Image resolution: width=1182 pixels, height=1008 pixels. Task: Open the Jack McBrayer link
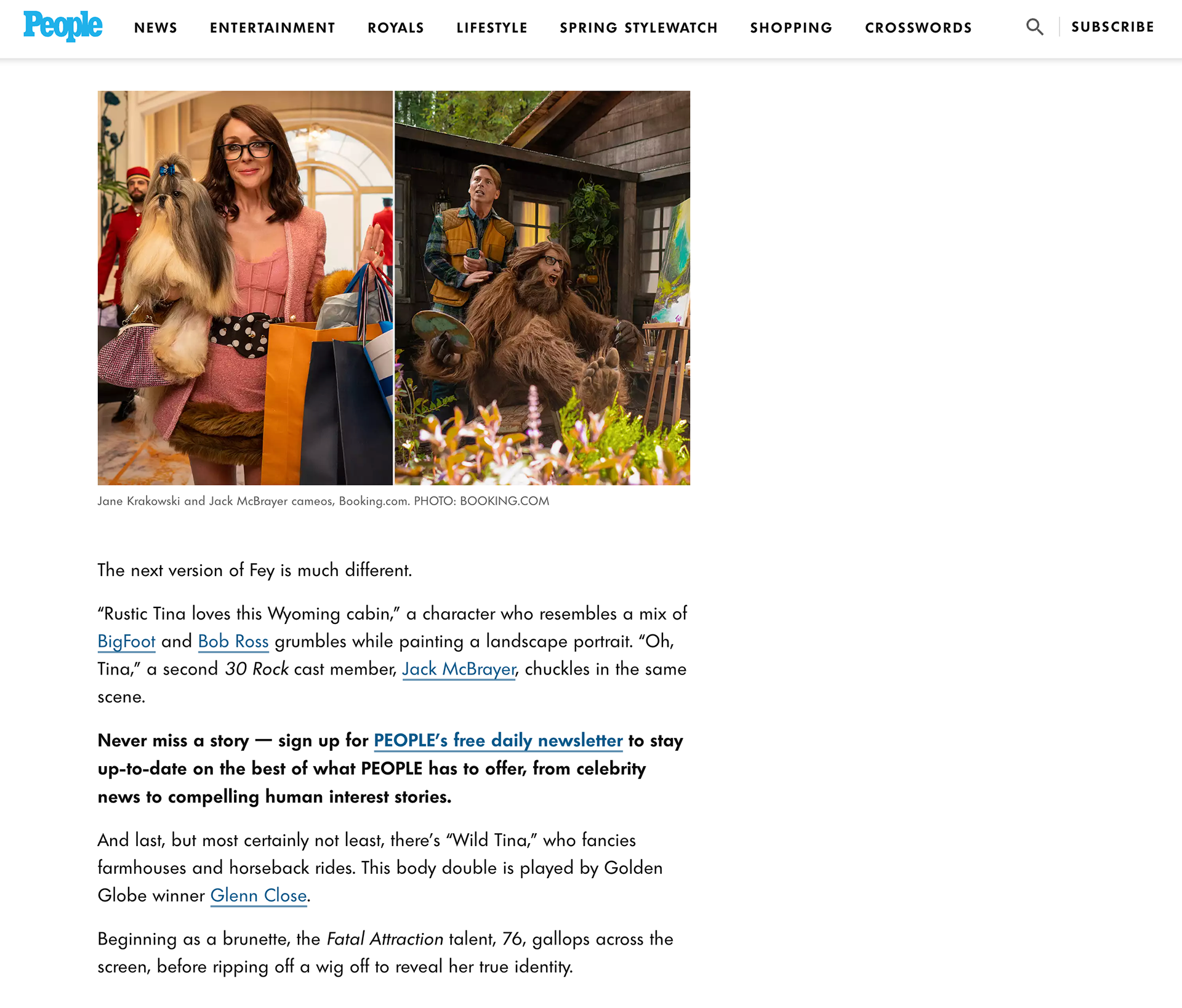pyautogui.click(x=459, y=669)
